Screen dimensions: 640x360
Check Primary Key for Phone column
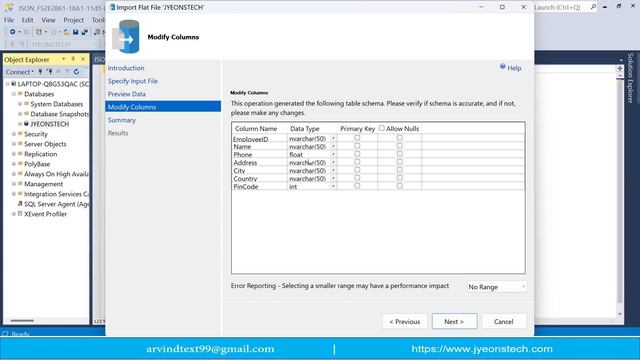tap(357, 154)
